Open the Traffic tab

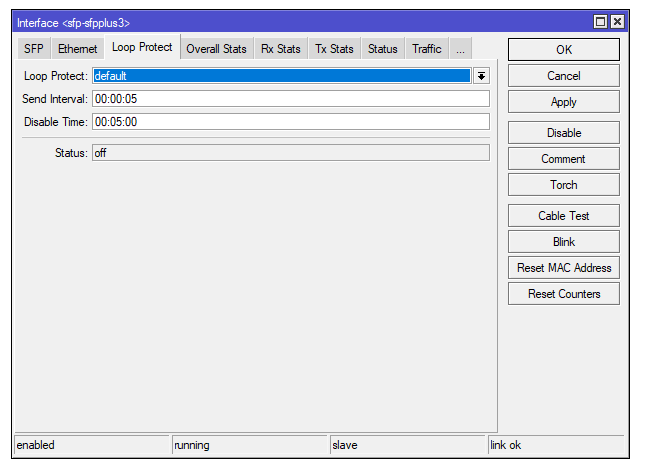[x=427, y=49]
